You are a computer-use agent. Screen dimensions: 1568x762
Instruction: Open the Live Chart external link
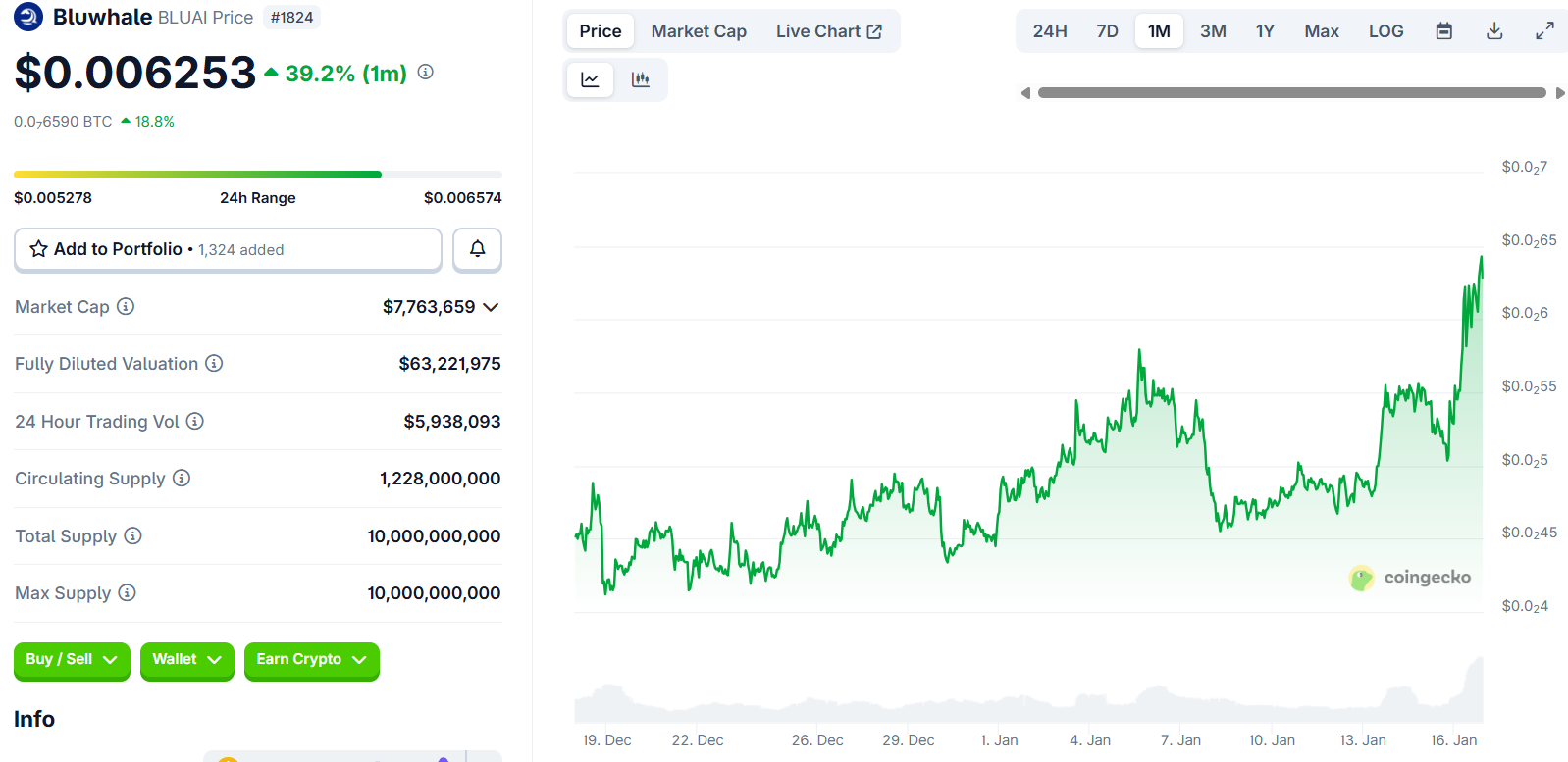point(829,31)
